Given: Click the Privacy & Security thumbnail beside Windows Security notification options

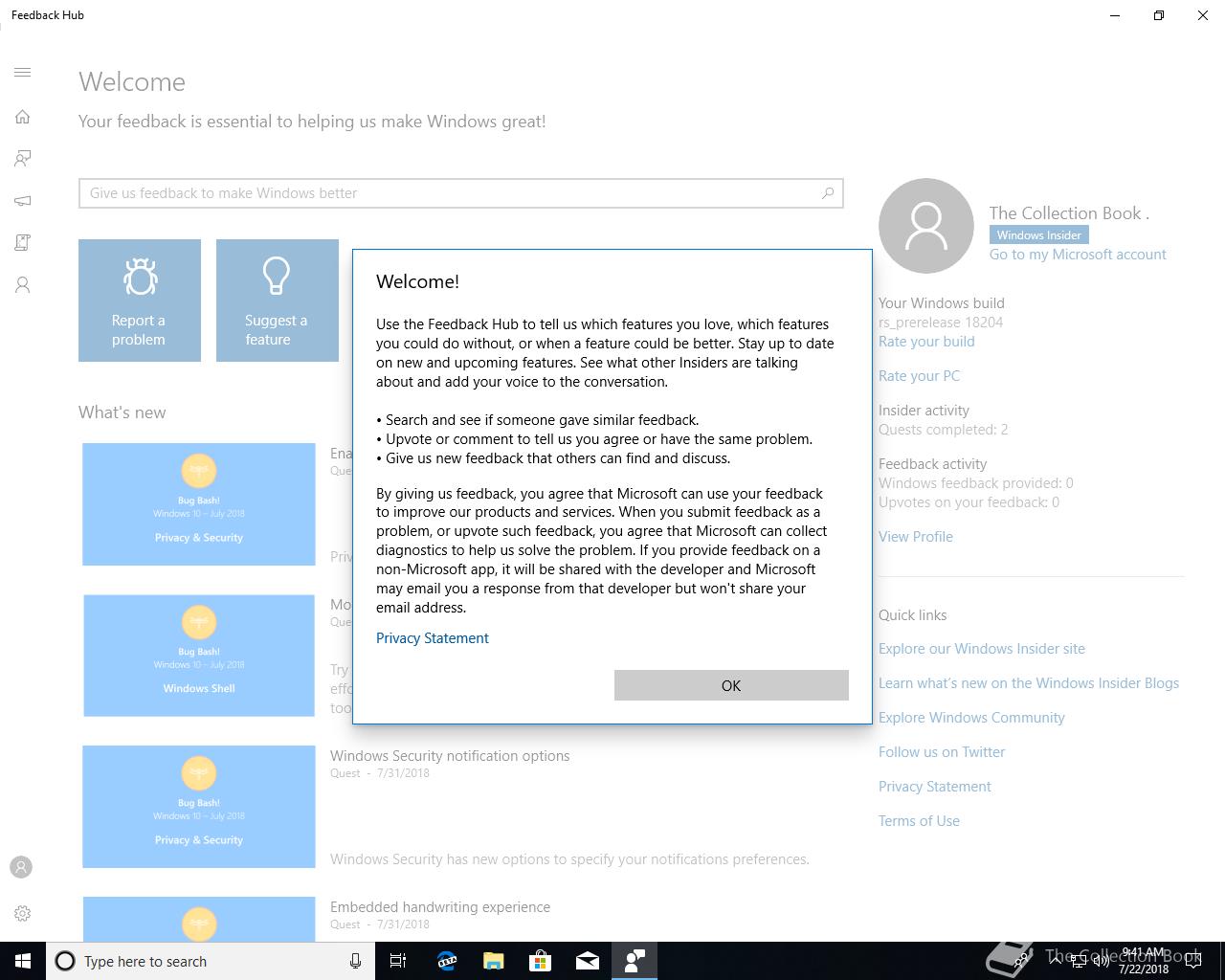Looking at the screenshot, I should 199,807.
